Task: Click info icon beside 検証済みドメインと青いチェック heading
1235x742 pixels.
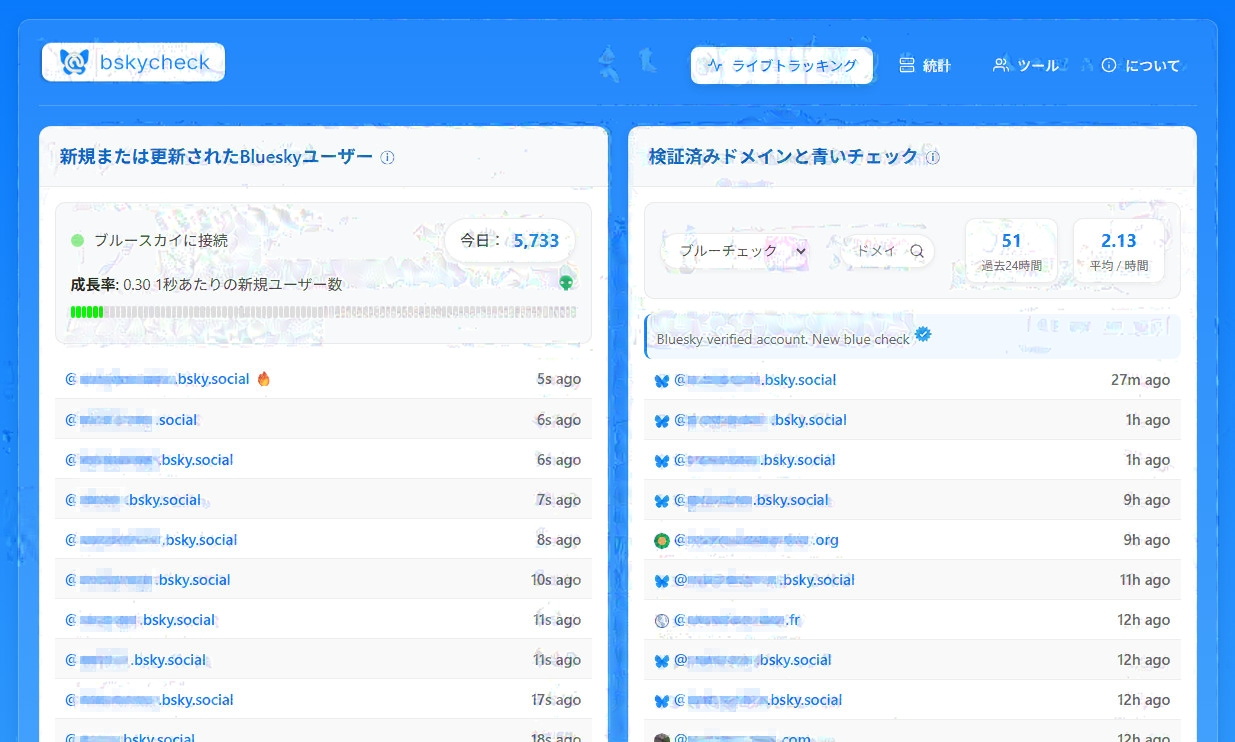Action: pos(932,157)
